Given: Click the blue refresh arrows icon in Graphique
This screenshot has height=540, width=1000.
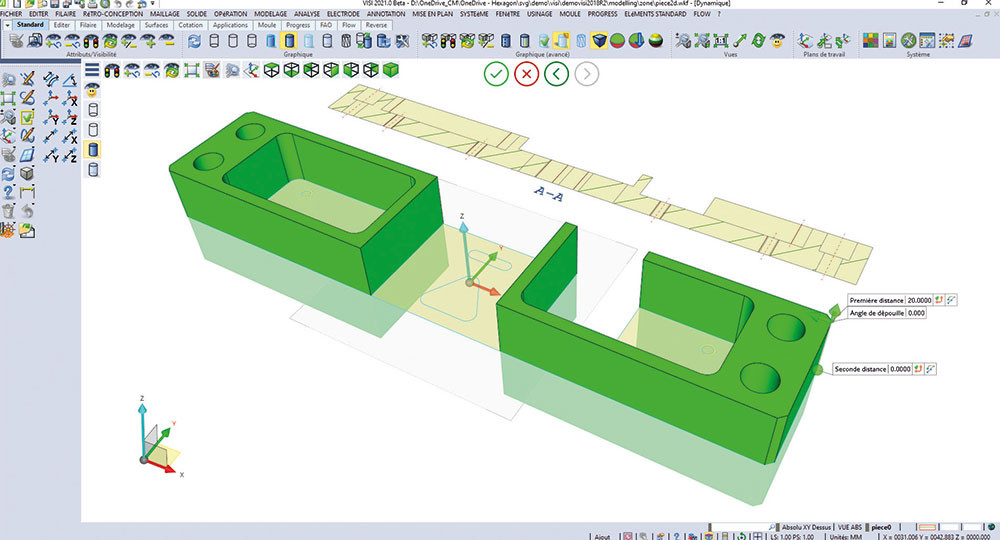Looking at the screenshot, I should tap(195, 41).
